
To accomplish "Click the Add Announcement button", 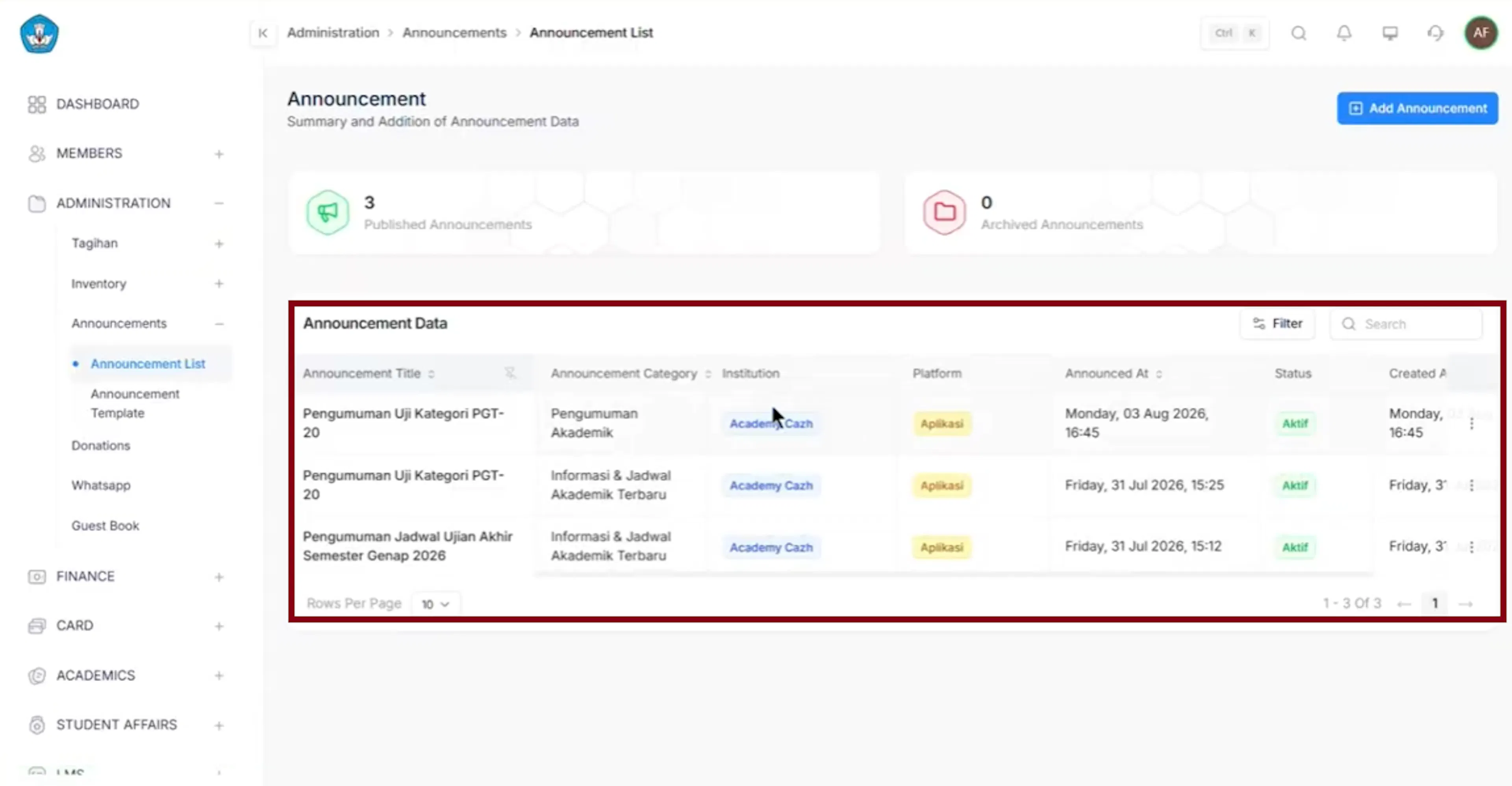I will tap(1417, 108).
